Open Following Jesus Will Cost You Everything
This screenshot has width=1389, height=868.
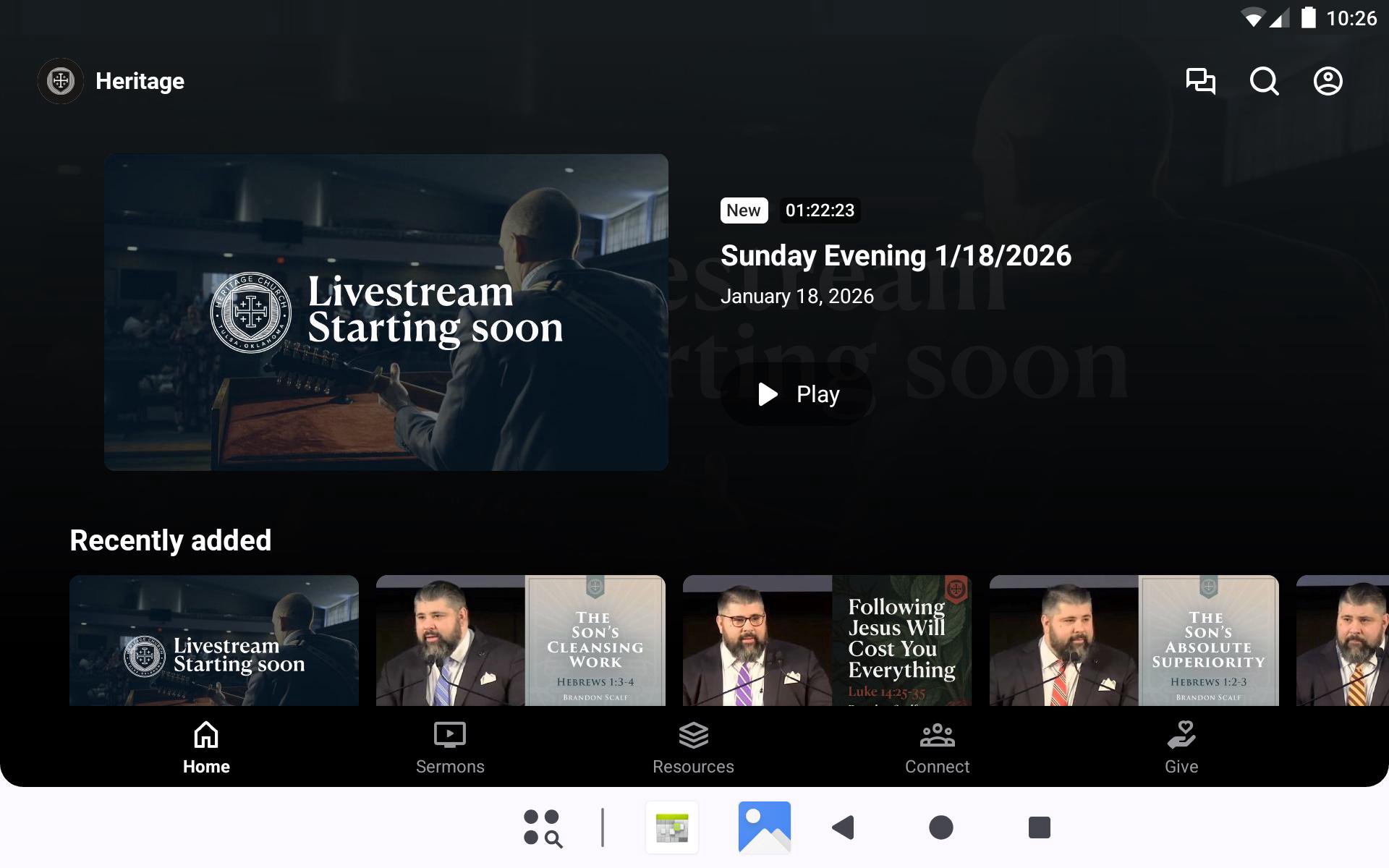[827, 640]
